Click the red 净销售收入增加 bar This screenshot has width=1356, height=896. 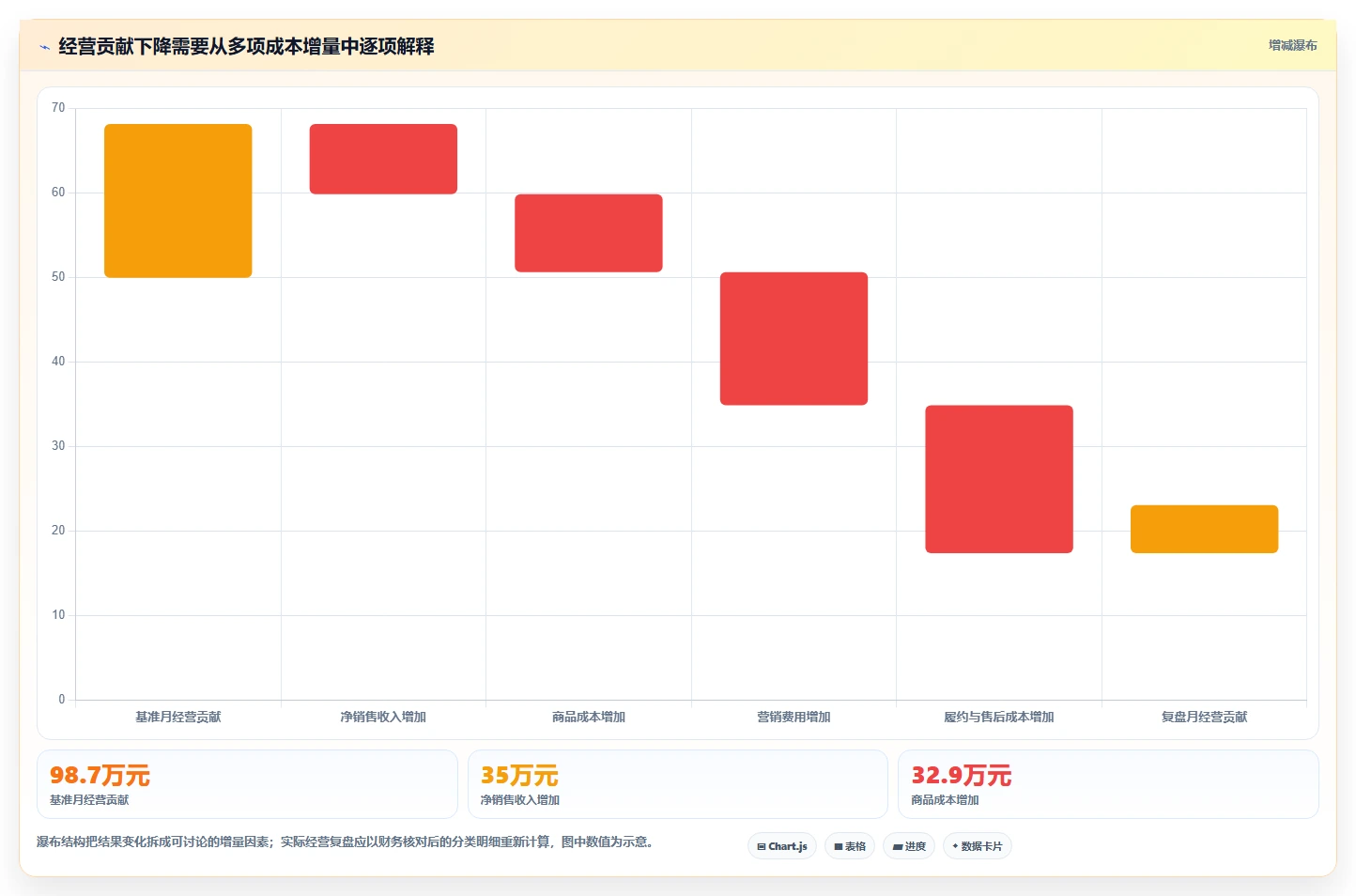point(383,159)
